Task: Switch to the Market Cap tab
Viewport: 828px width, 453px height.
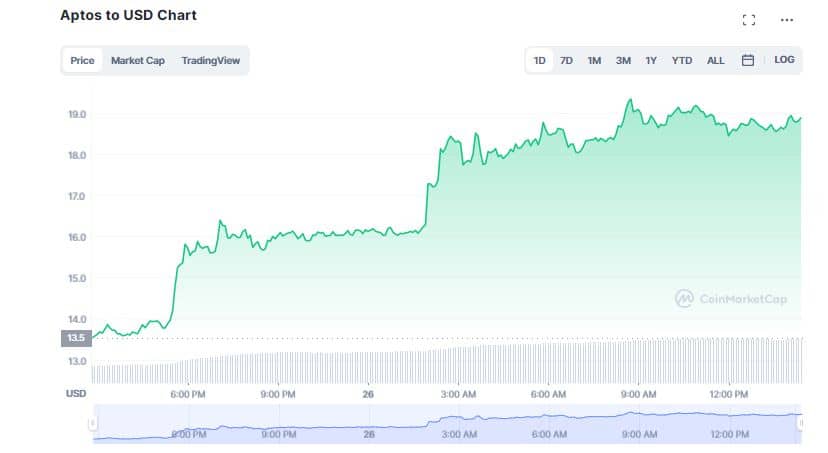Action: [138, 61]
